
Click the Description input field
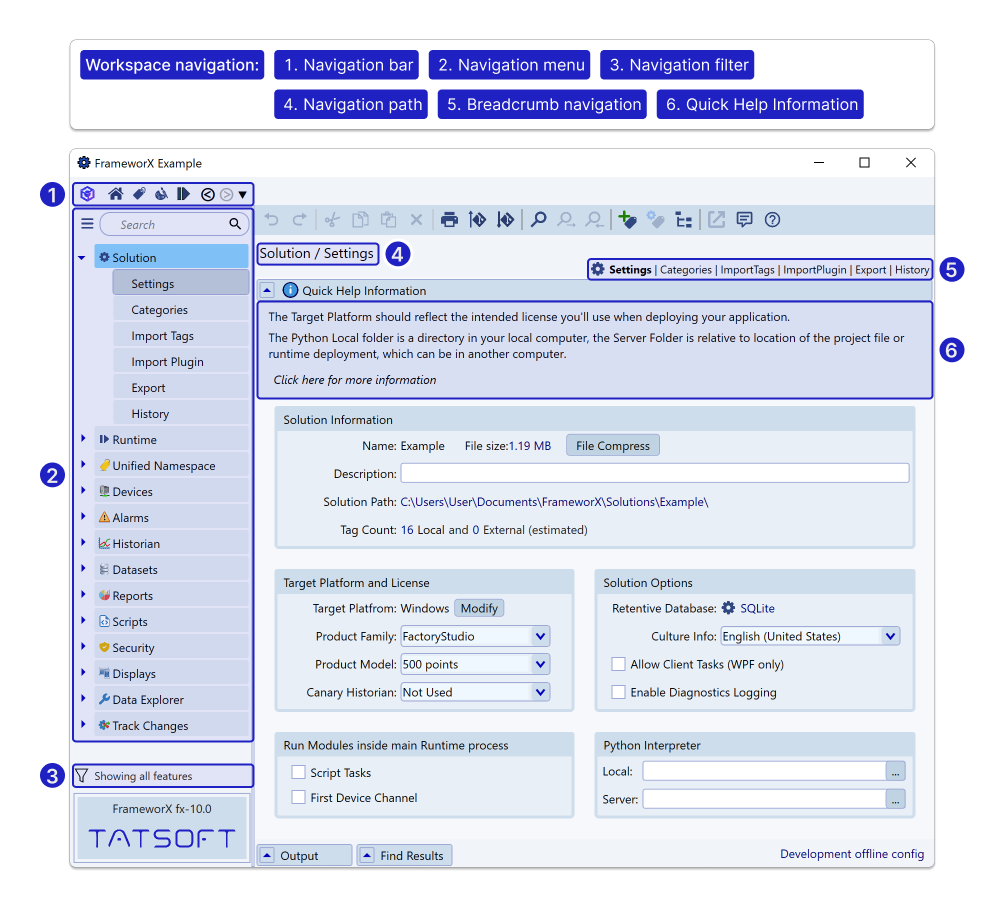point(654,473)
